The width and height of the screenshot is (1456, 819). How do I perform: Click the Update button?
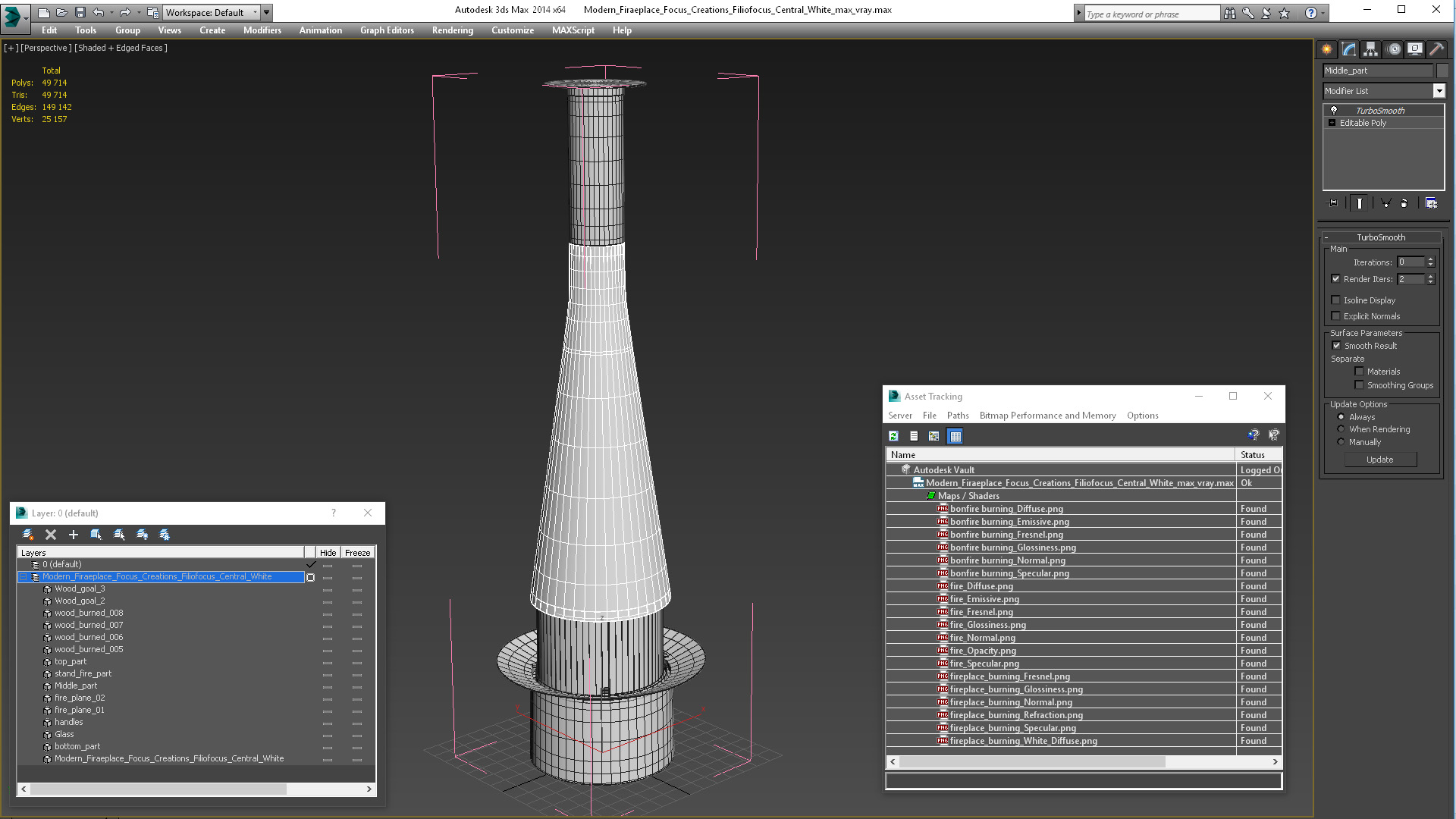pos(1379,460)
